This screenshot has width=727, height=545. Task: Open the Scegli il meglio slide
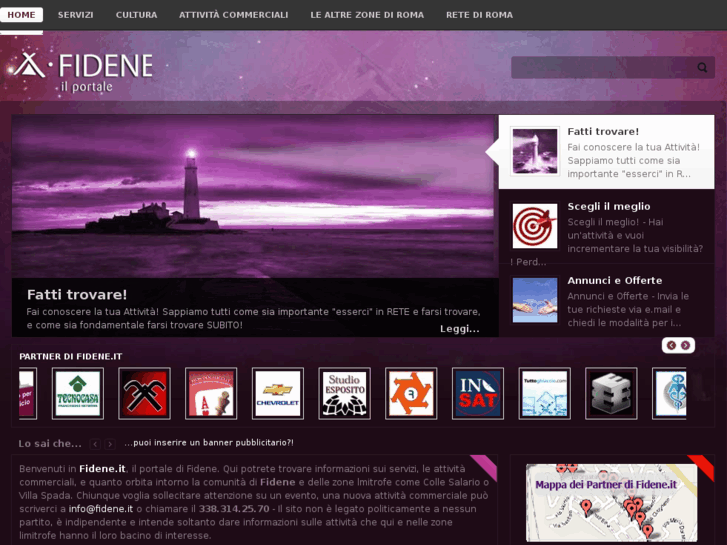pyautogui.click(x=609, y=206)
